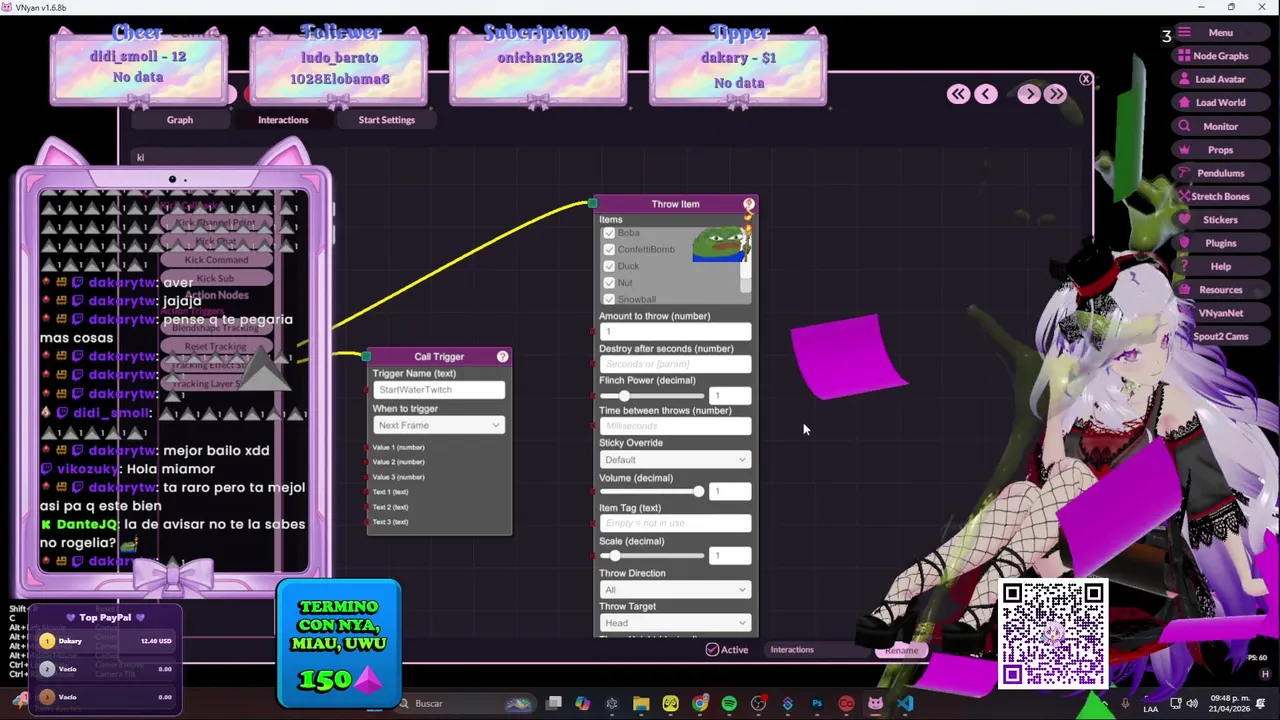The height and width of the screenshot is (720, 1280).
Task: Click the Throw Item node input flow port
Action: [592, 204]
